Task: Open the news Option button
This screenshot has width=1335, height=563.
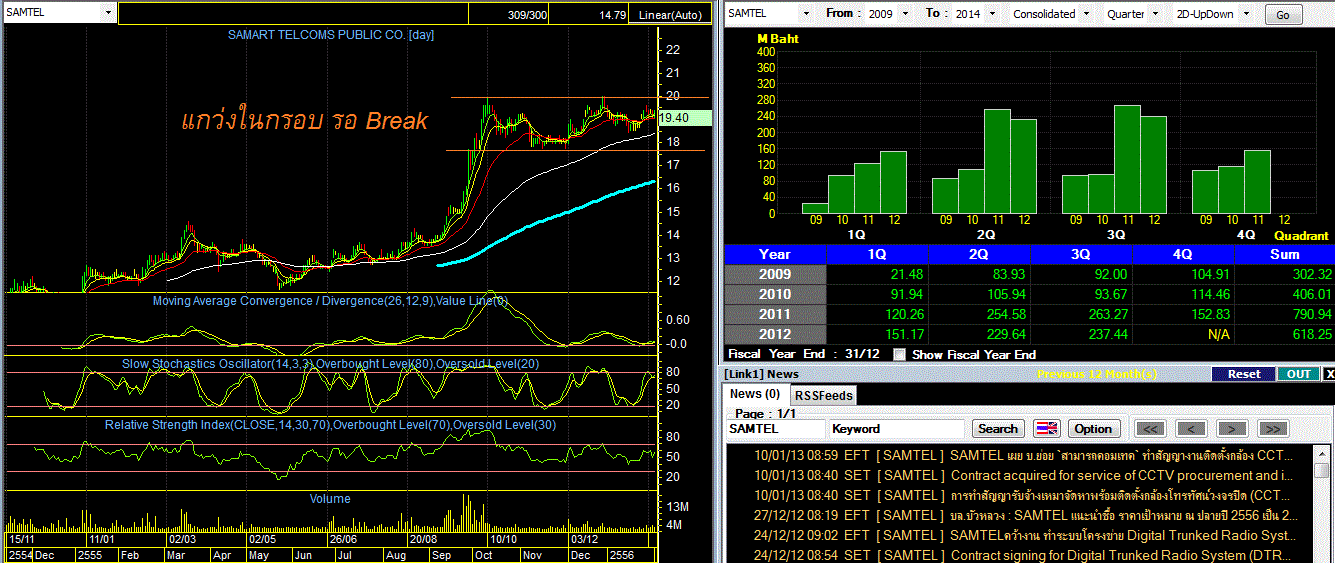Action: click(1093, 428)
